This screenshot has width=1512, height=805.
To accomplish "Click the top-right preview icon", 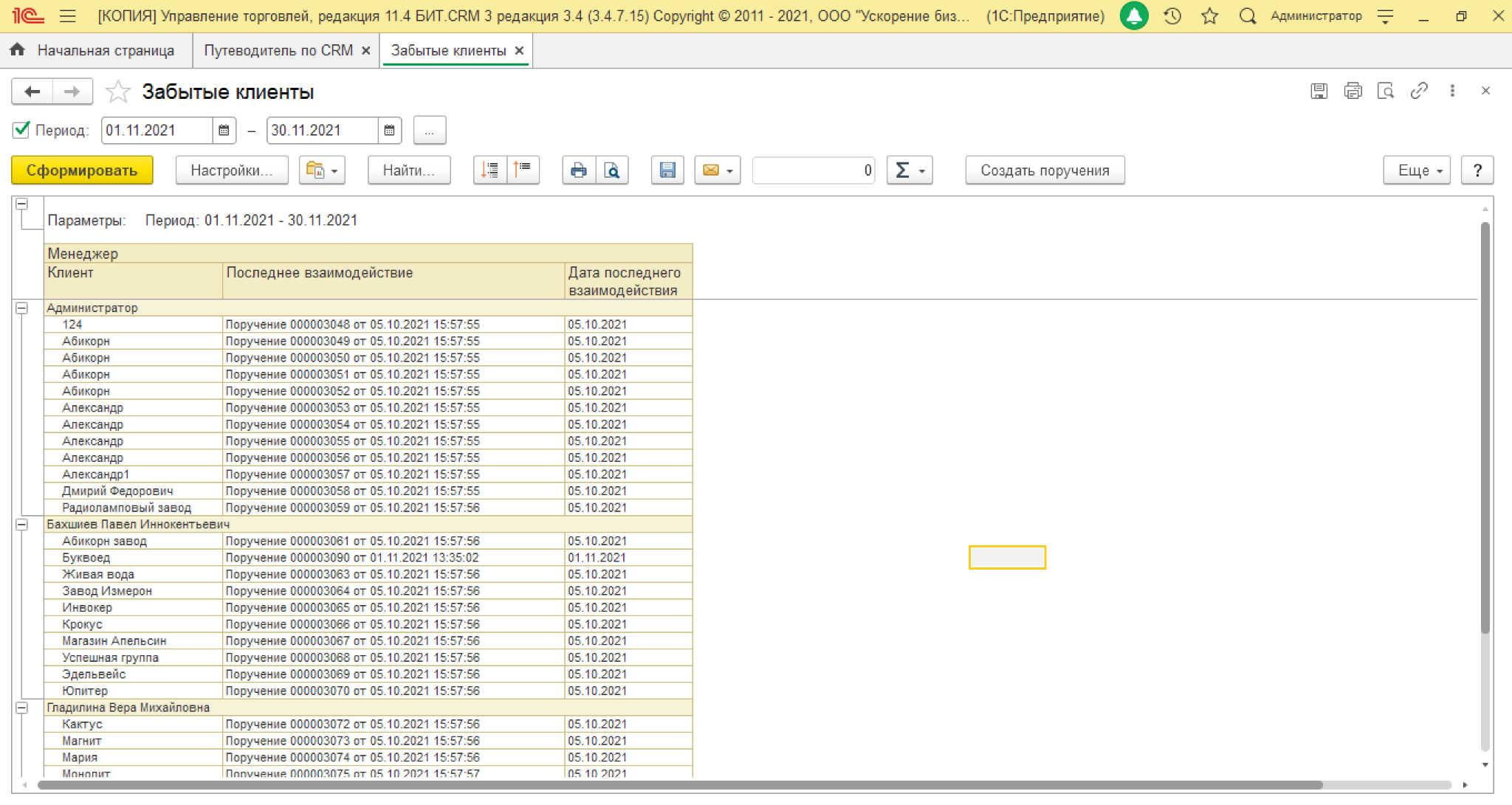I will [1386, 91].
